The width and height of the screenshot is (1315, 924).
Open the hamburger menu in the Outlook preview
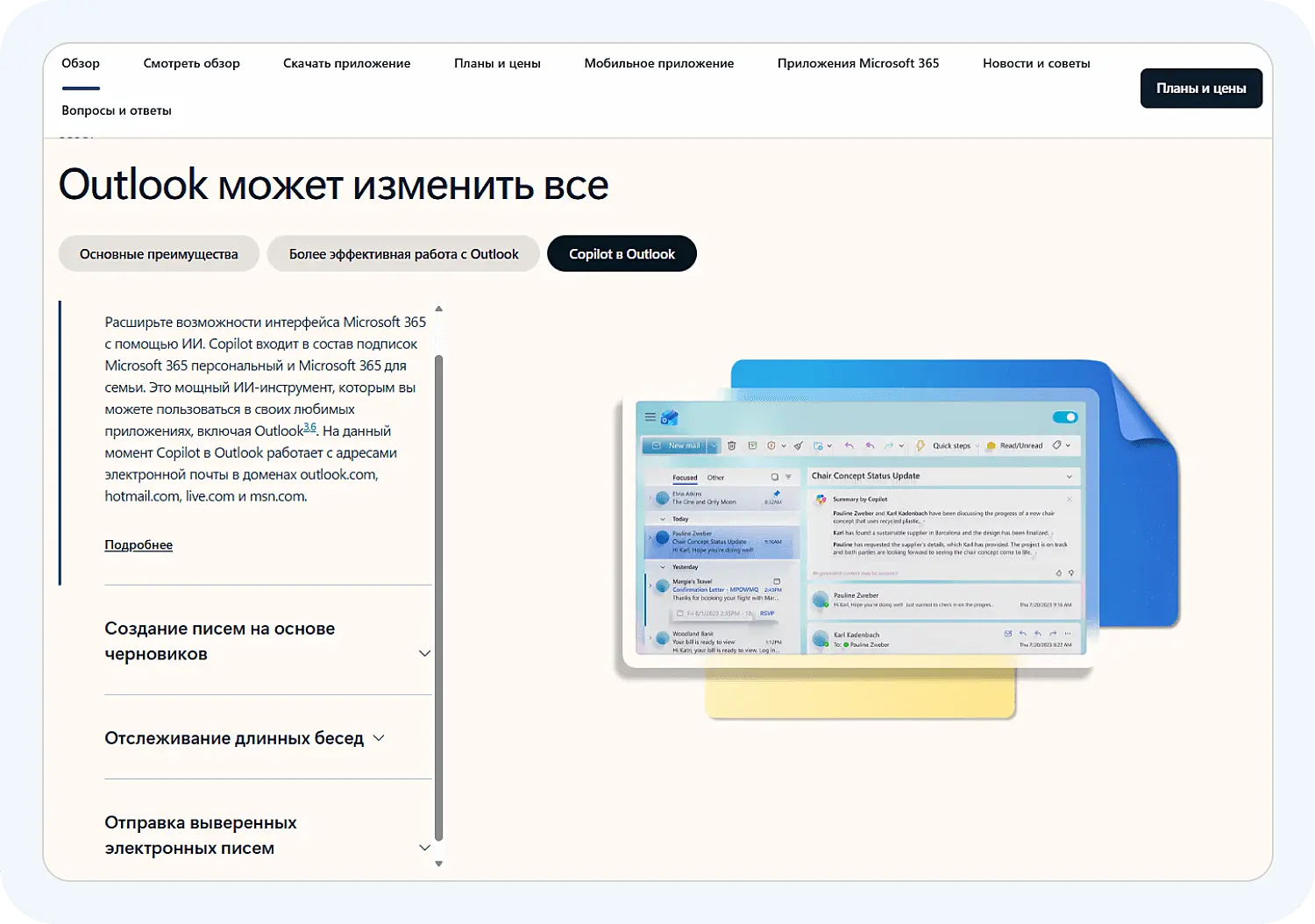point(649,417)
